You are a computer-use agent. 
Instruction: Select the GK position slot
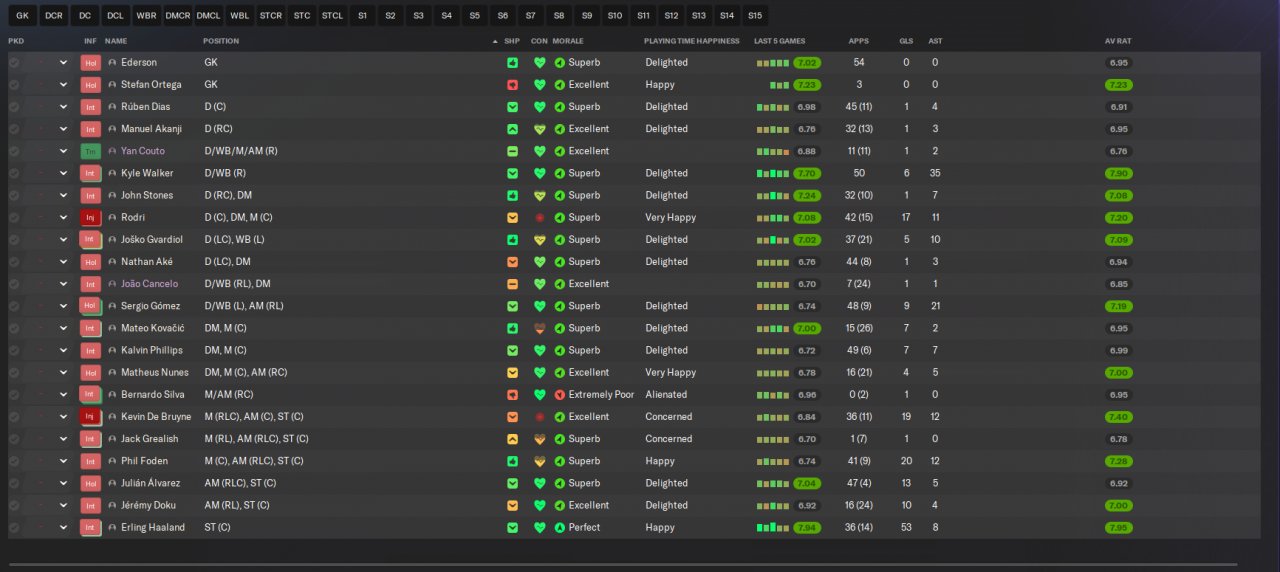pos(23,16)
